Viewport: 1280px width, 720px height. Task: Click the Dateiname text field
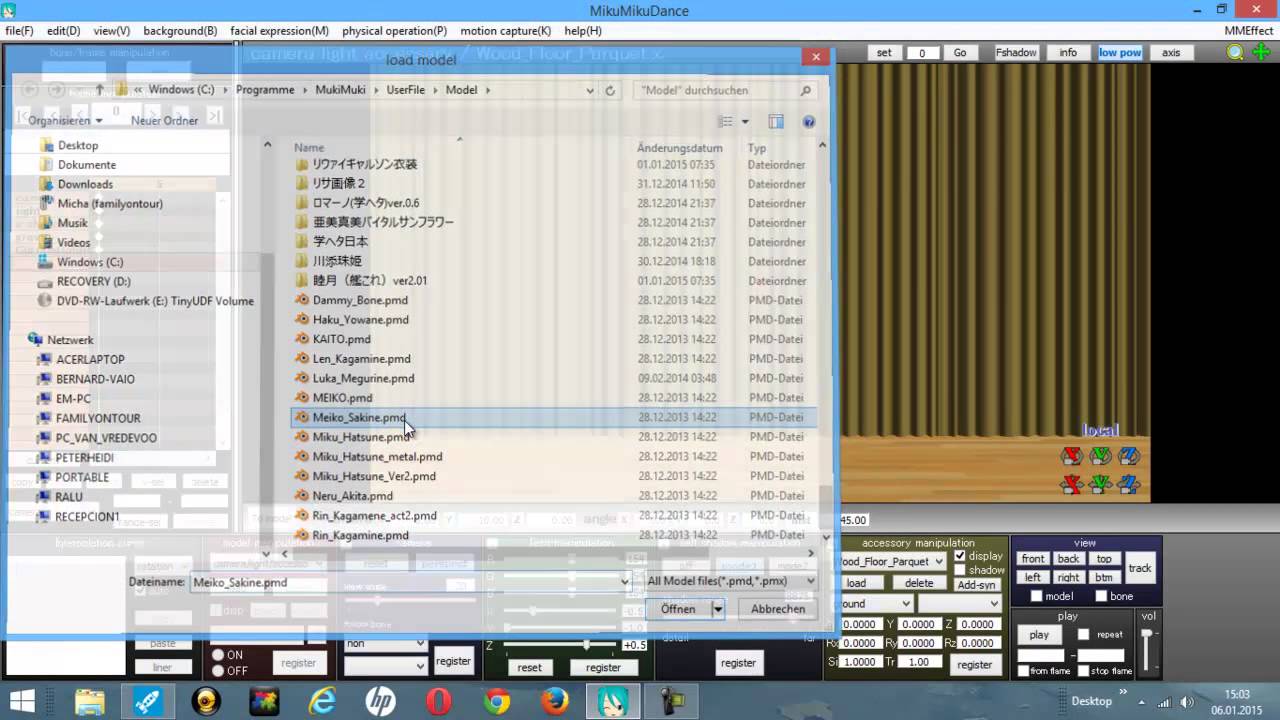coord(404,582)
